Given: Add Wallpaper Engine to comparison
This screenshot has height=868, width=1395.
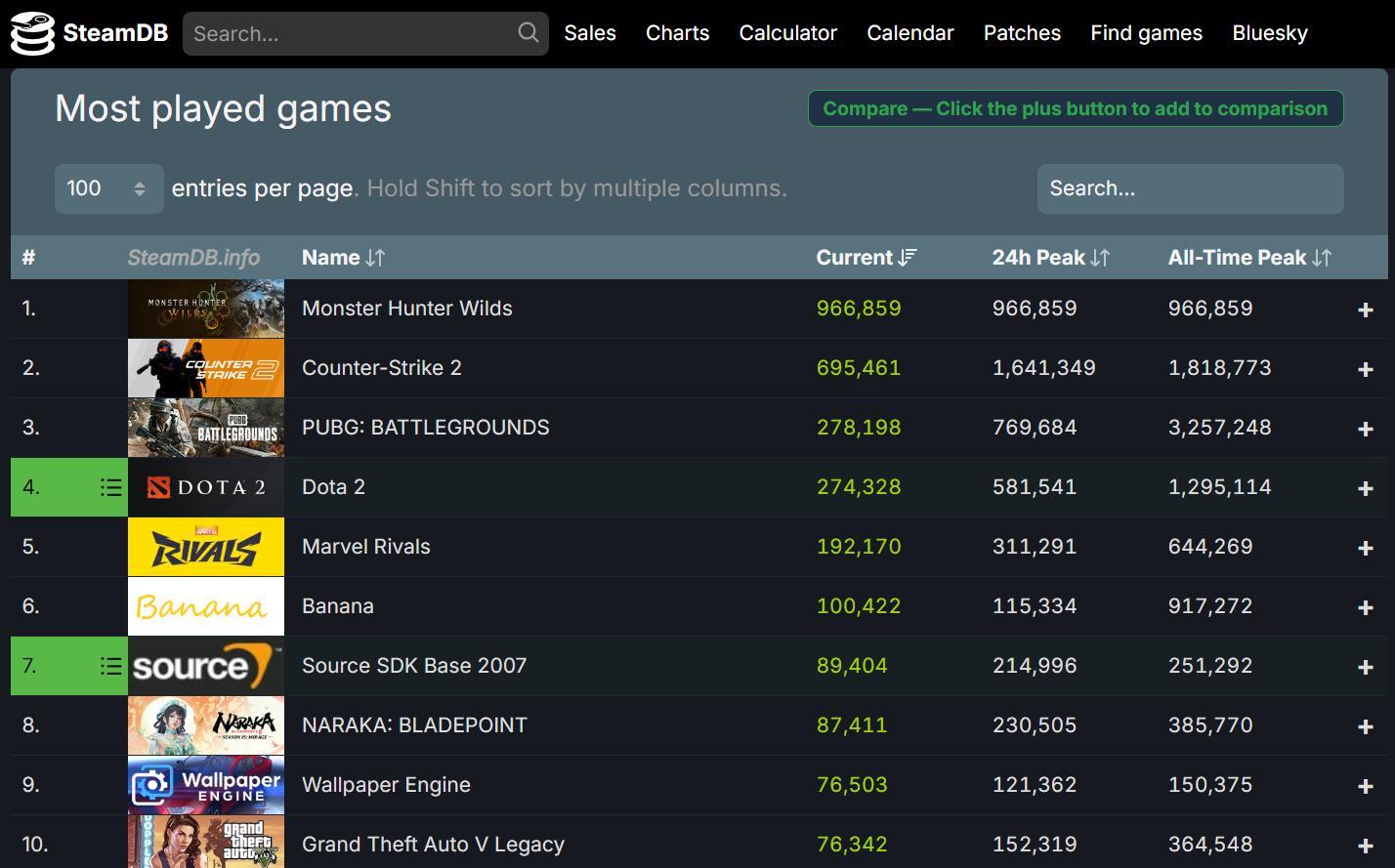Looking at the screenshot, I should pos(1365,786).
